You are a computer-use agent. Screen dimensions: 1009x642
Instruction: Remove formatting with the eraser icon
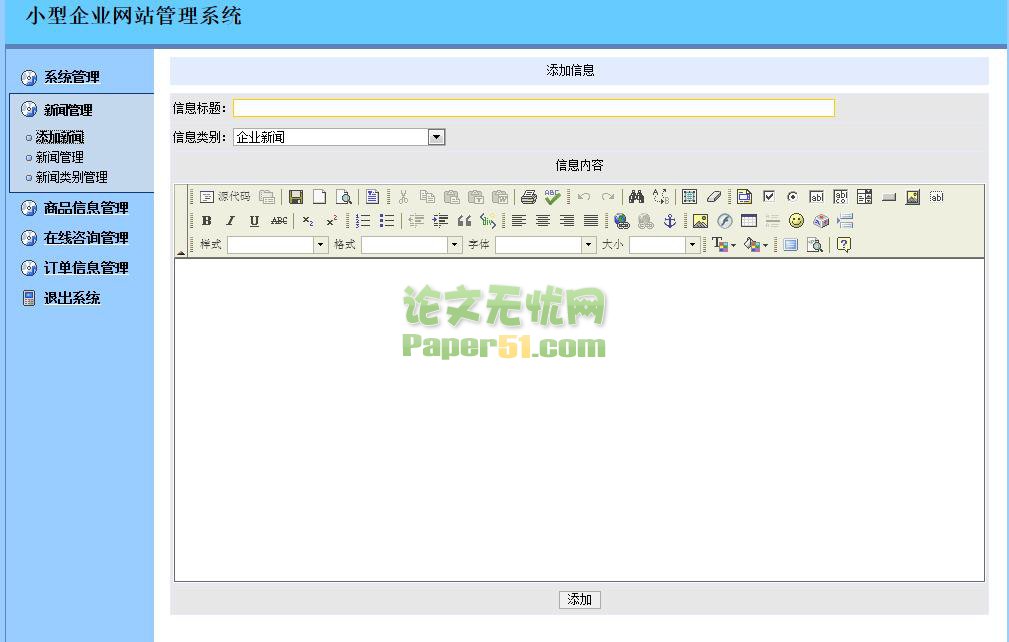coord(713,197)
